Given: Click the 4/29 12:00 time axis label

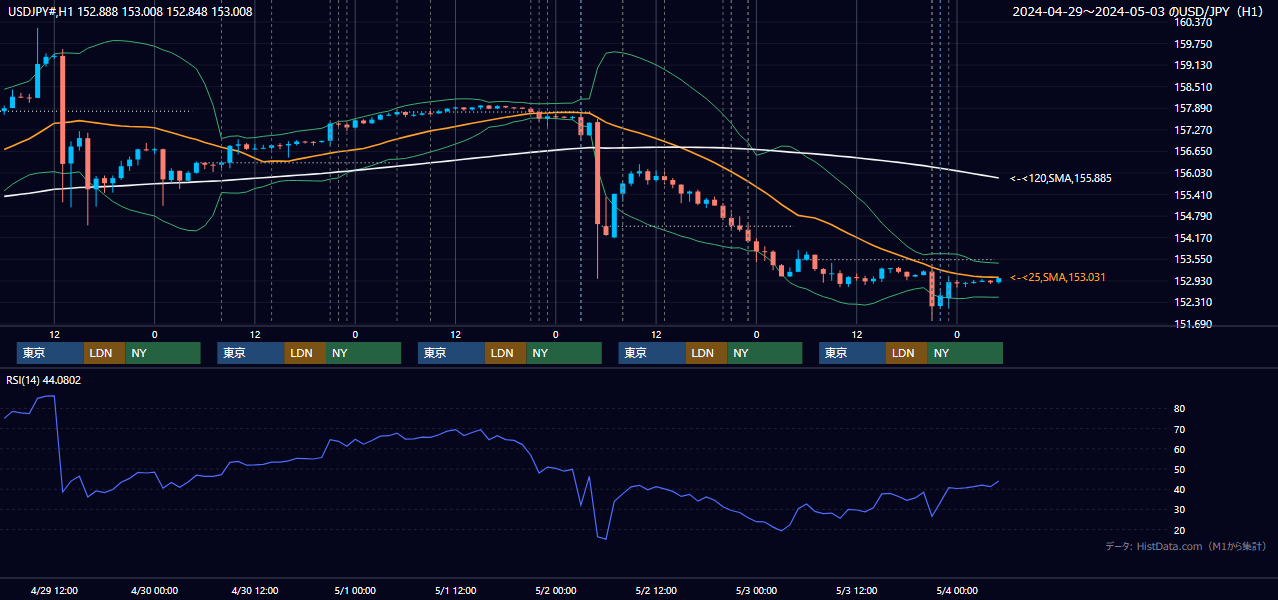Looking at the screenshot, I should [x=54, y=590].
